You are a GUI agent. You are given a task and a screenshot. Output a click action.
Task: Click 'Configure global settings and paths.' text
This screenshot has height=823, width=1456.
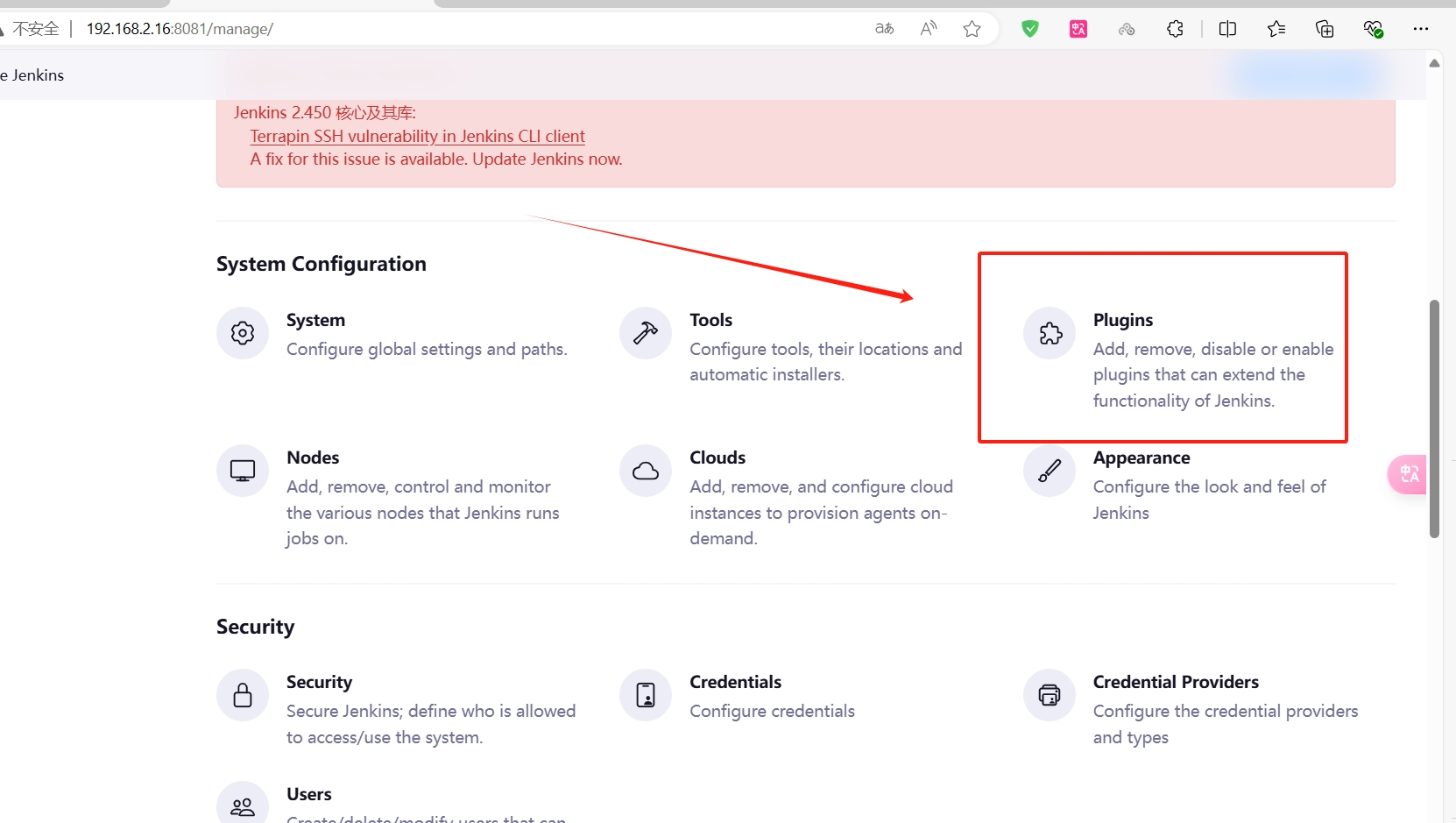pyautogui.click(x=427, y=349)
